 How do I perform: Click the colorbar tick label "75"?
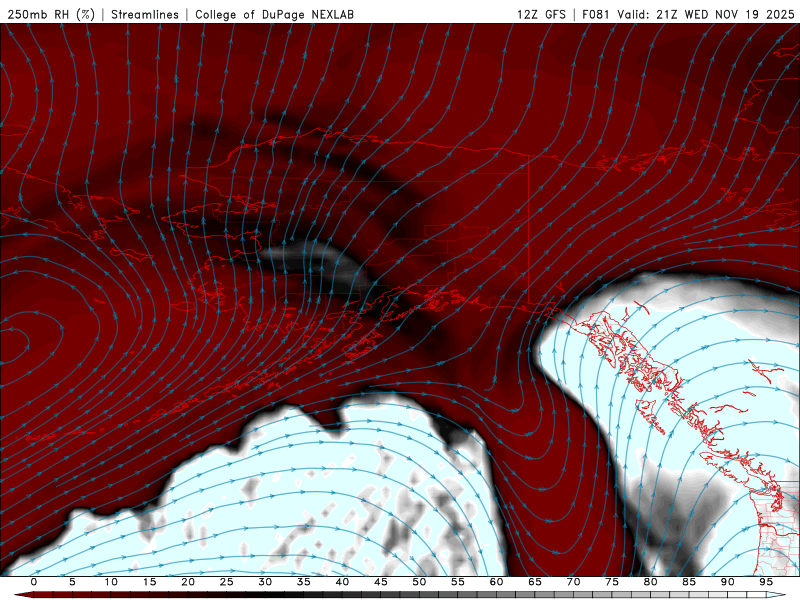[x=612, y=582]
